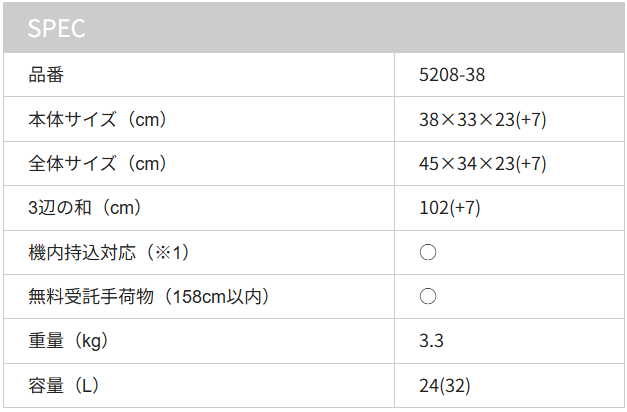This screenshot has width=627, height=412.
Task: Click the product number 5208-38
Action: click(x=452, y=75)
